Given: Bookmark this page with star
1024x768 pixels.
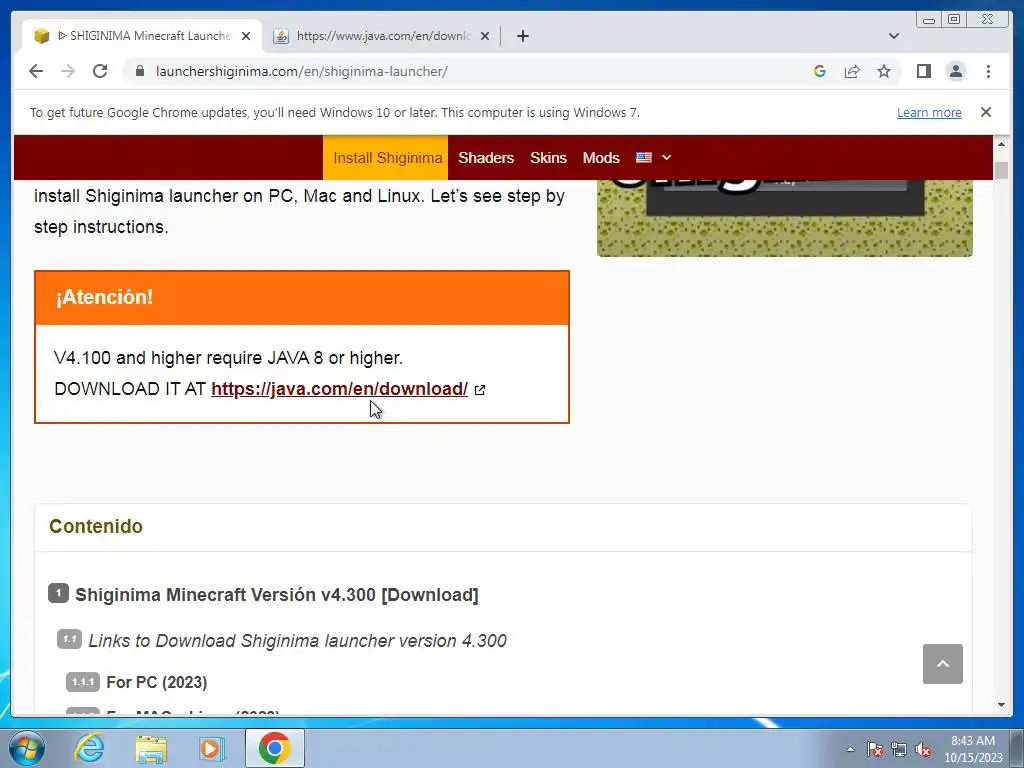Looking at the screenshot, I should (x=884, y=71).
